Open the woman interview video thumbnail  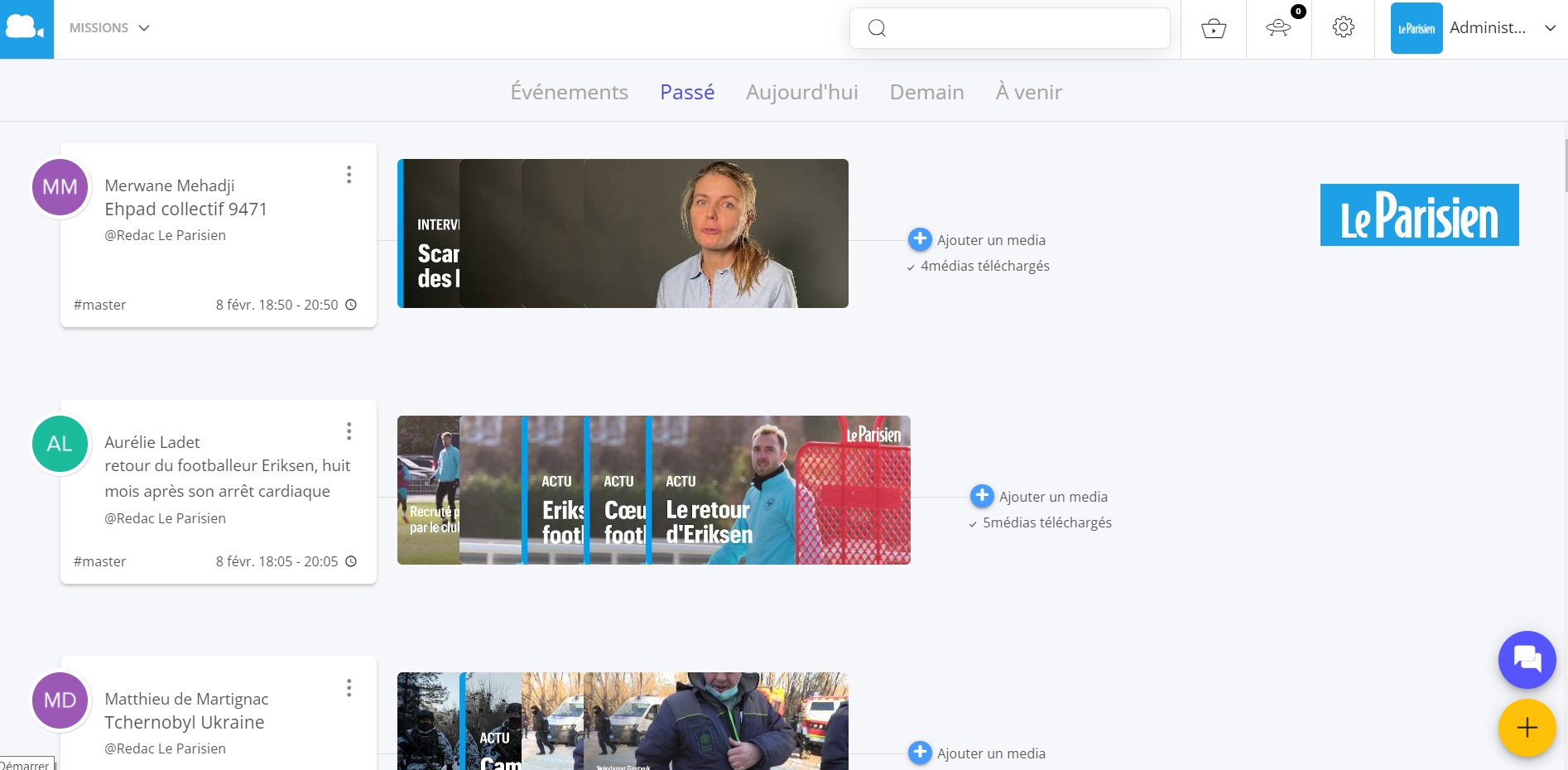coord(716,233)
